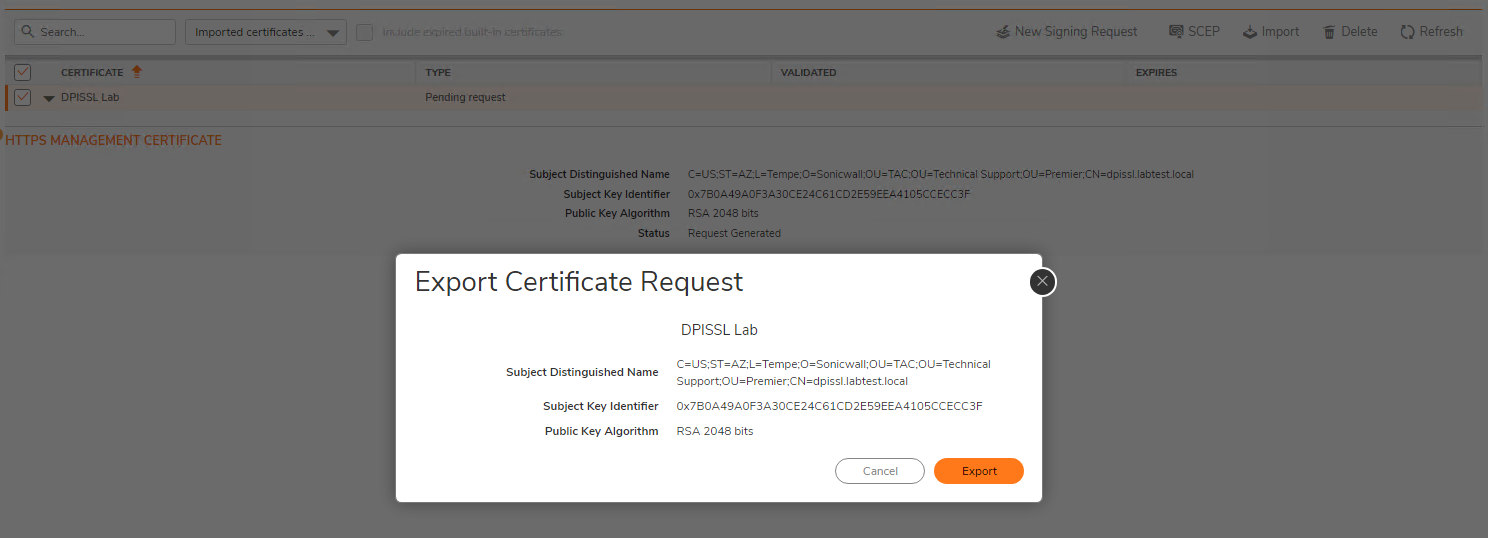Click the orange sort arrow beside Certificate

(137, 72)
